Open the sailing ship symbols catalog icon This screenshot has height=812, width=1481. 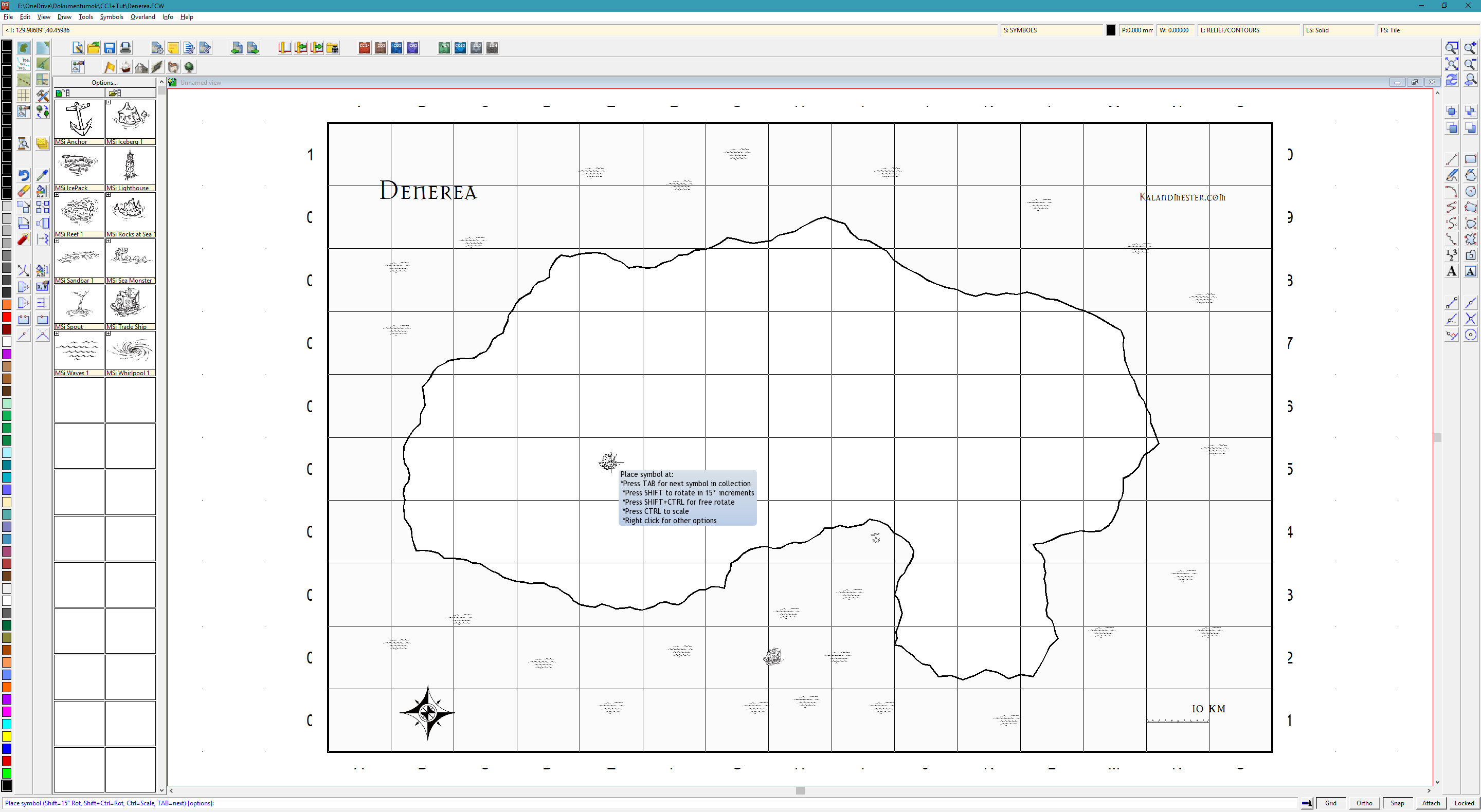click(x=125, y=67)
